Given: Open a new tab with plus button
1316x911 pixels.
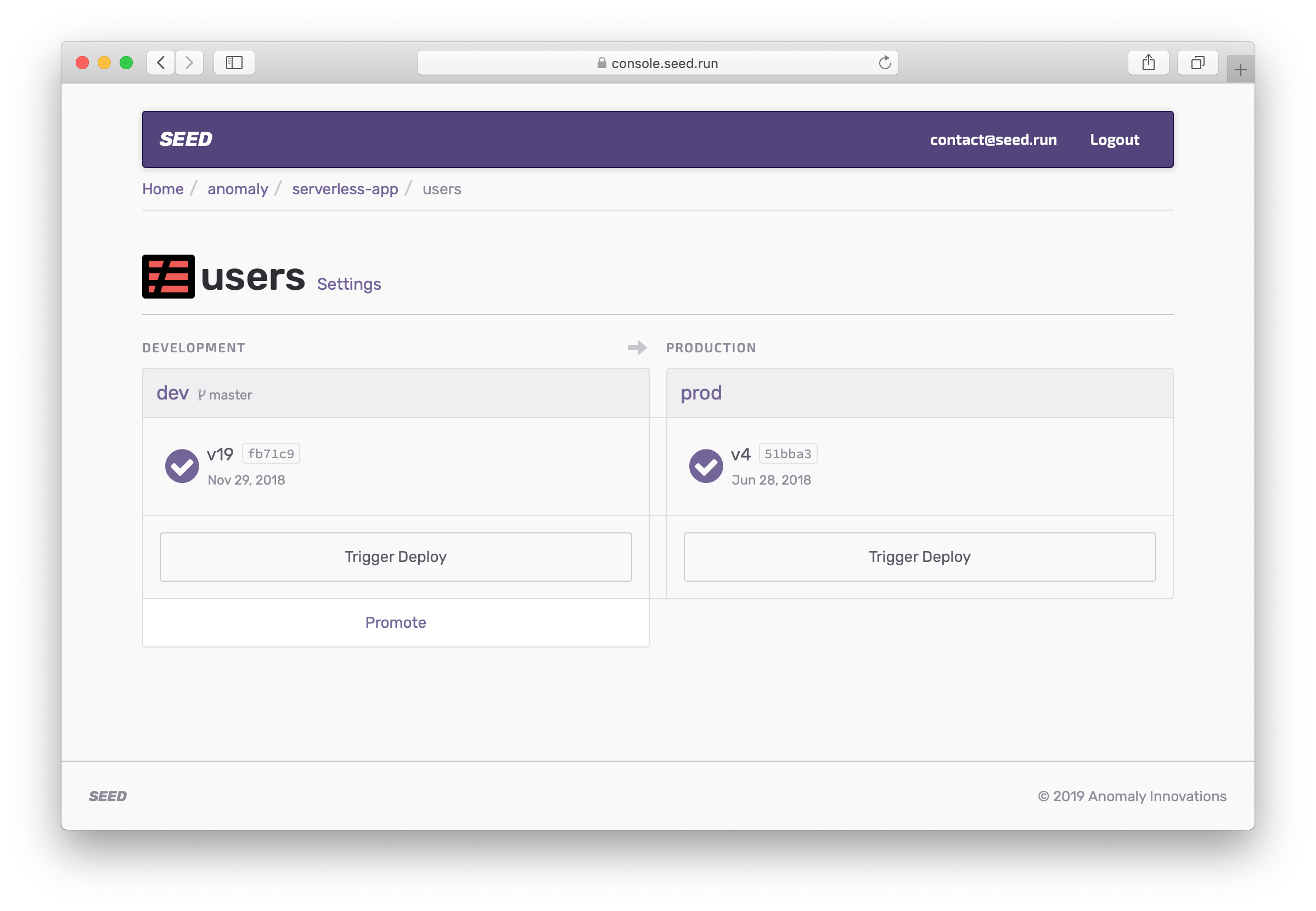Looking at the screenshot, I should click(1240, 70).
